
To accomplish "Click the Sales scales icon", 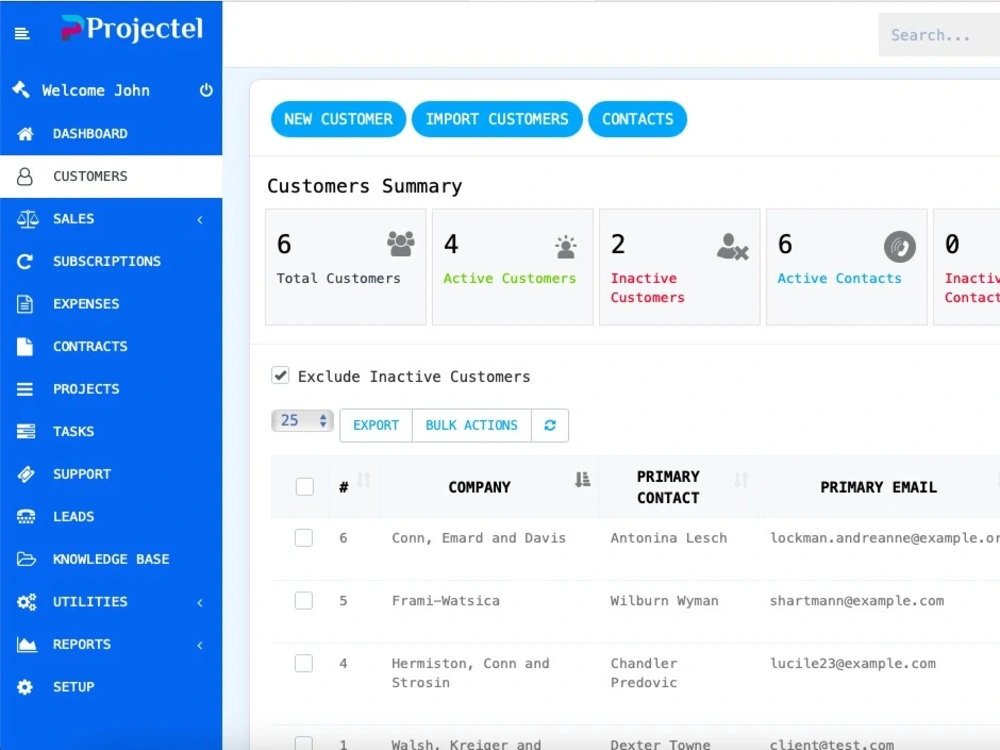I will (27, 219).
